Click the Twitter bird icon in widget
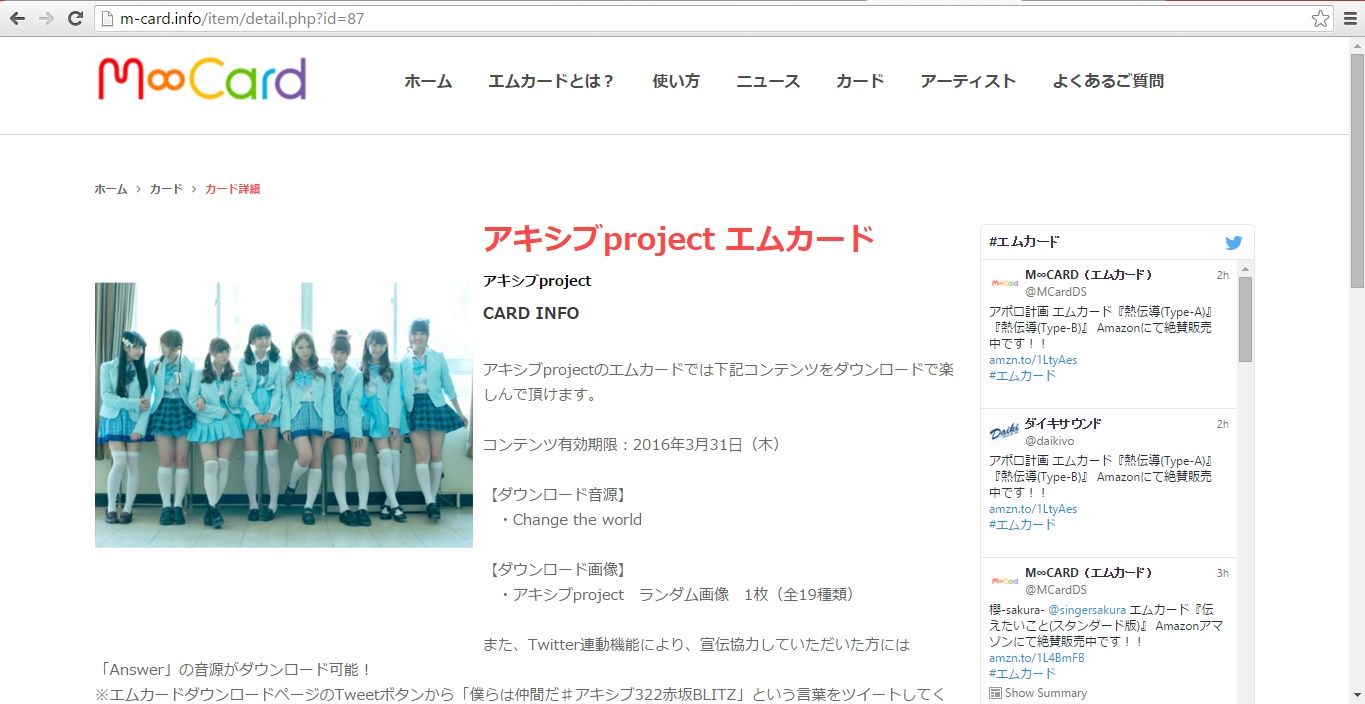The width and height of the screenshot is (1365, 704). tap(1234, 242)
